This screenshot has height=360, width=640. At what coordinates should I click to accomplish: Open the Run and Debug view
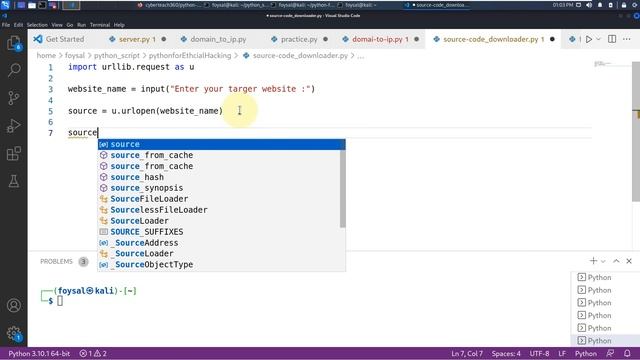point(13,126)
